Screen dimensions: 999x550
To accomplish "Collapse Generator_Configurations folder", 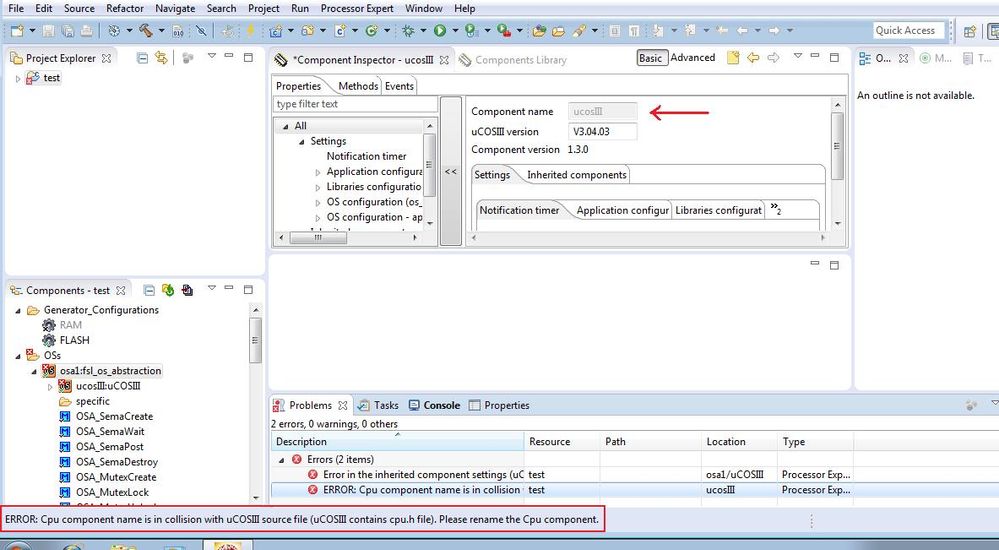I will click(18, 310).
